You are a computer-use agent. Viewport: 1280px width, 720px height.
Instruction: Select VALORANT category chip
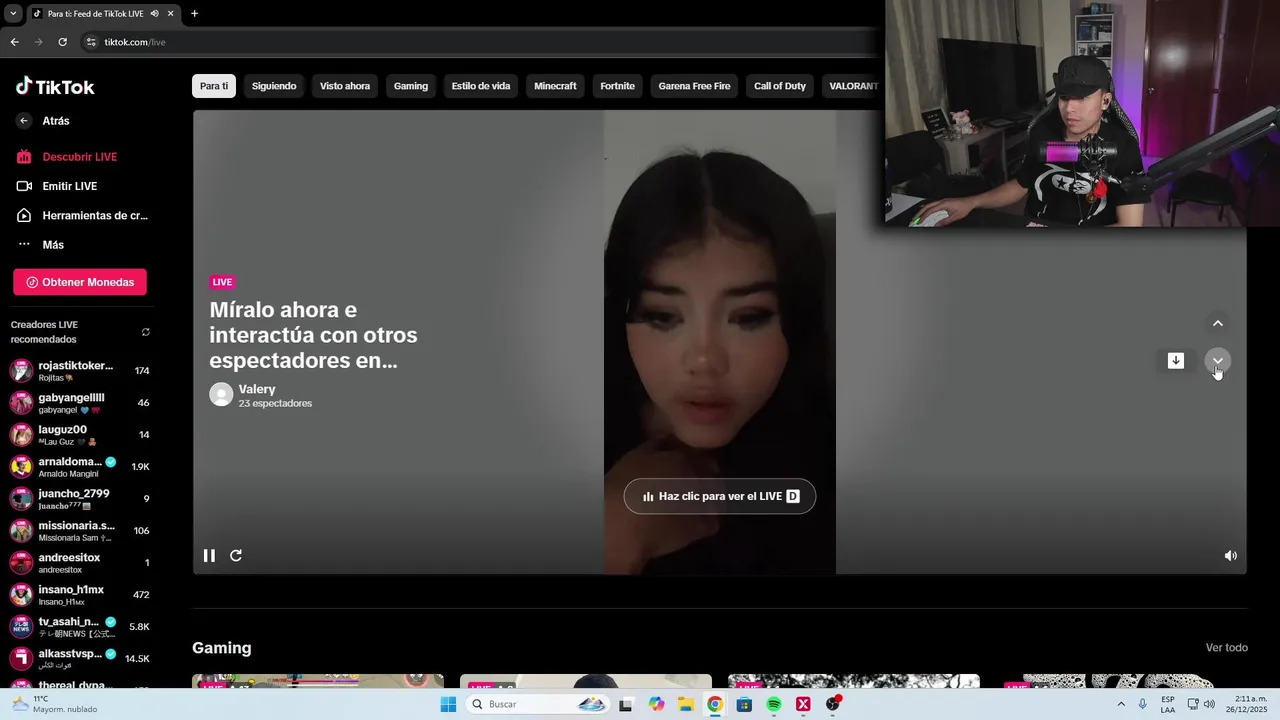click(853, 86)
